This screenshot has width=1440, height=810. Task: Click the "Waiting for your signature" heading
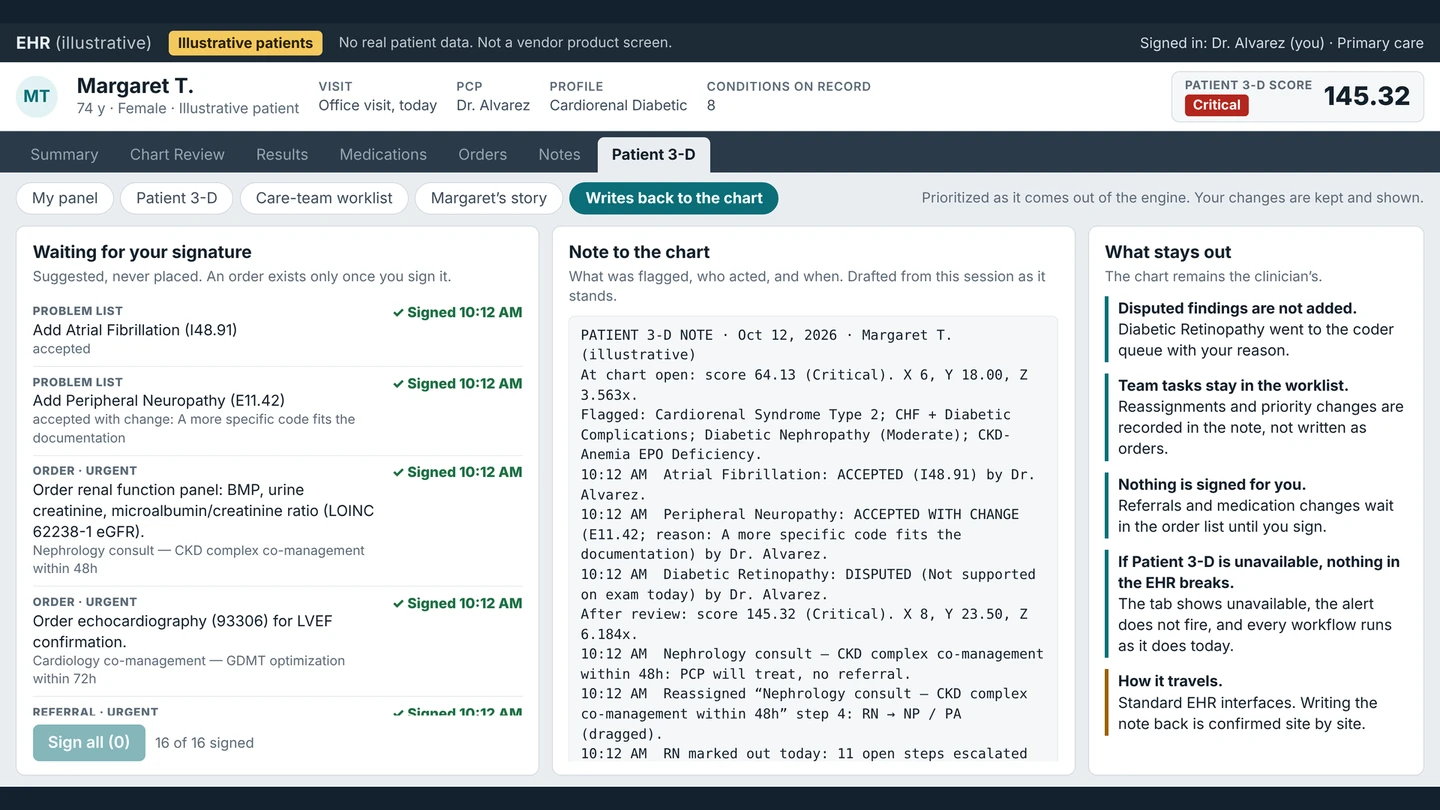coord(142,252)
